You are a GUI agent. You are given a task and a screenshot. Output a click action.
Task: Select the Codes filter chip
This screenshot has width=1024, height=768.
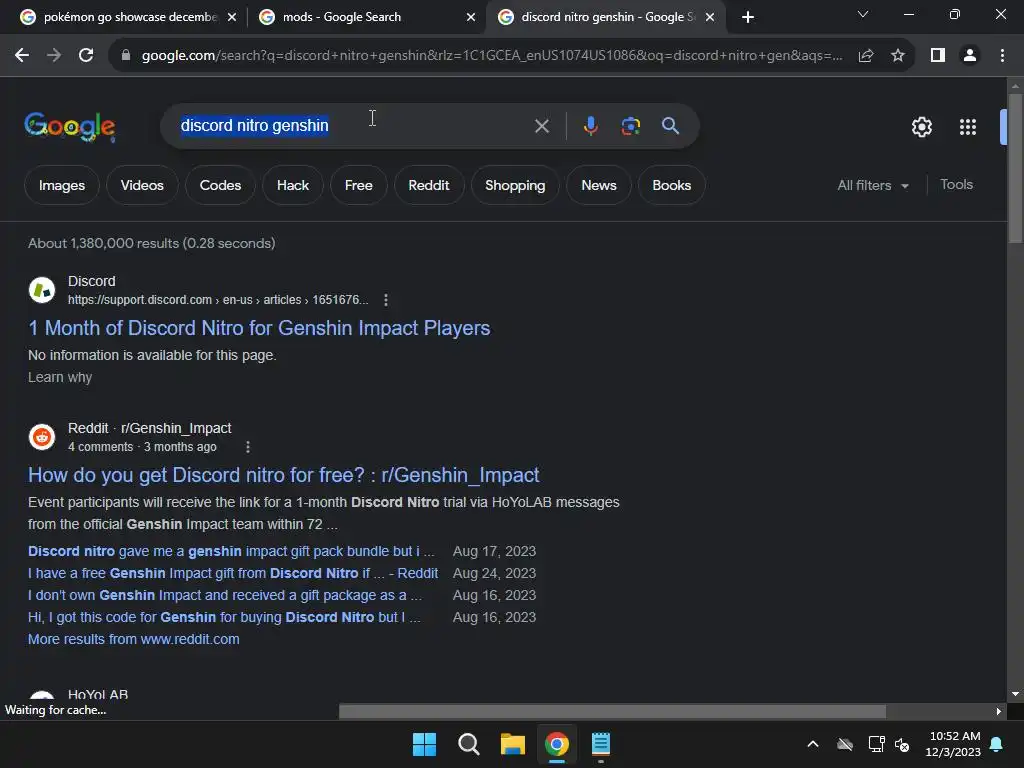[220, 185]
